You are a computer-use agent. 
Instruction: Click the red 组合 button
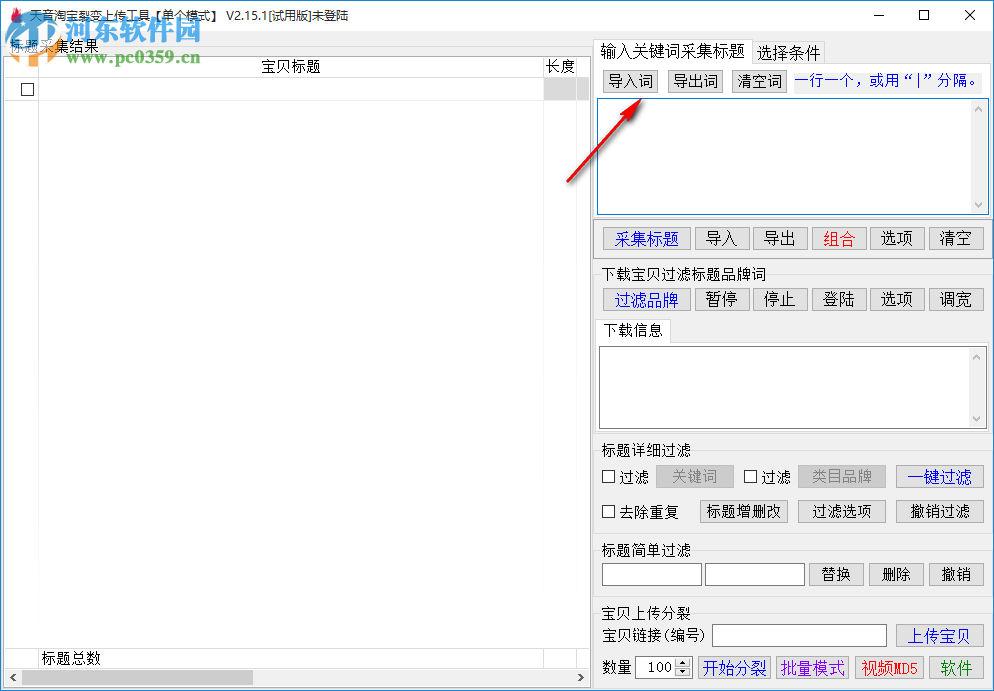(839, 239)
